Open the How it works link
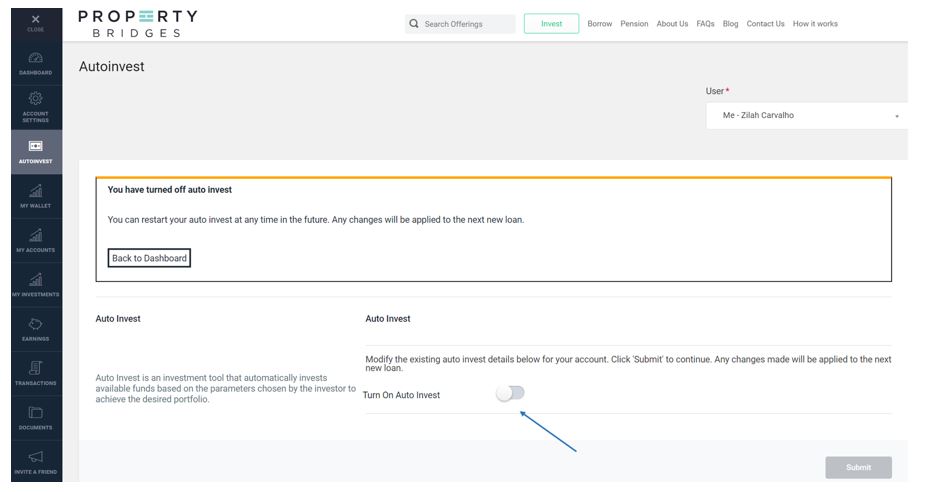 click(x=815, y=24)
